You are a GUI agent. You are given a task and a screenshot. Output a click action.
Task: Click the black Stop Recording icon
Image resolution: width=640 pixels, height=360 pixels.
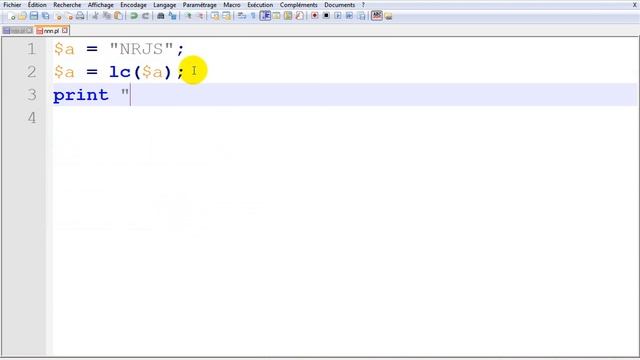(326, 16)
